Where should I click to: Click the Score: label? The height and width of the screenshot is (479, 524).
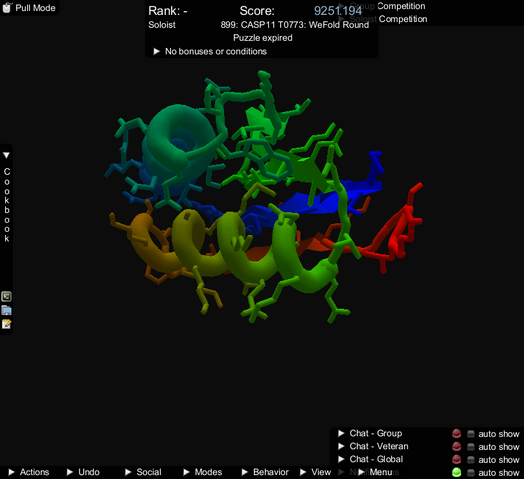(x=257, y=11)
